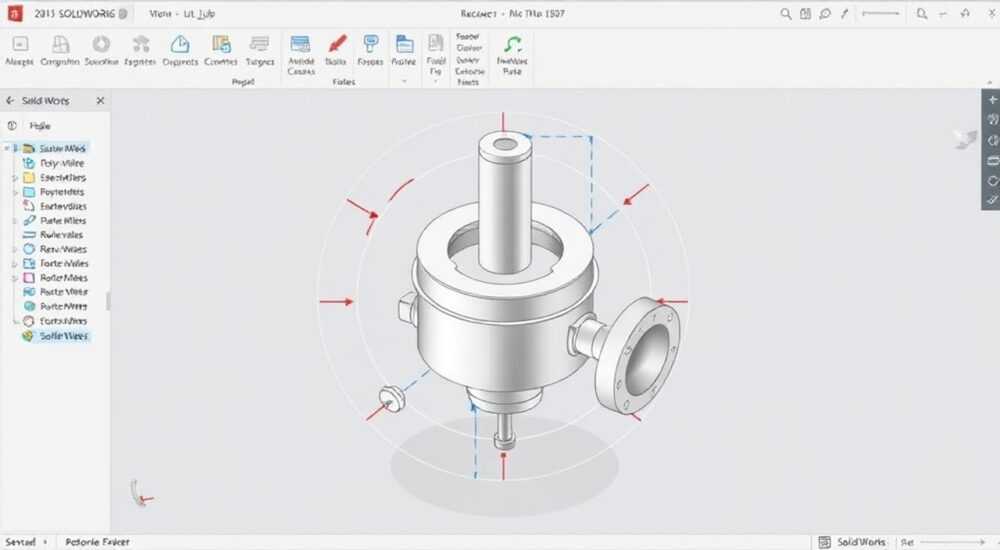The height and width of the screenshot is (550, 1000).
Task: Click the Foald Fig document icon
Action: tap(436, 43)
